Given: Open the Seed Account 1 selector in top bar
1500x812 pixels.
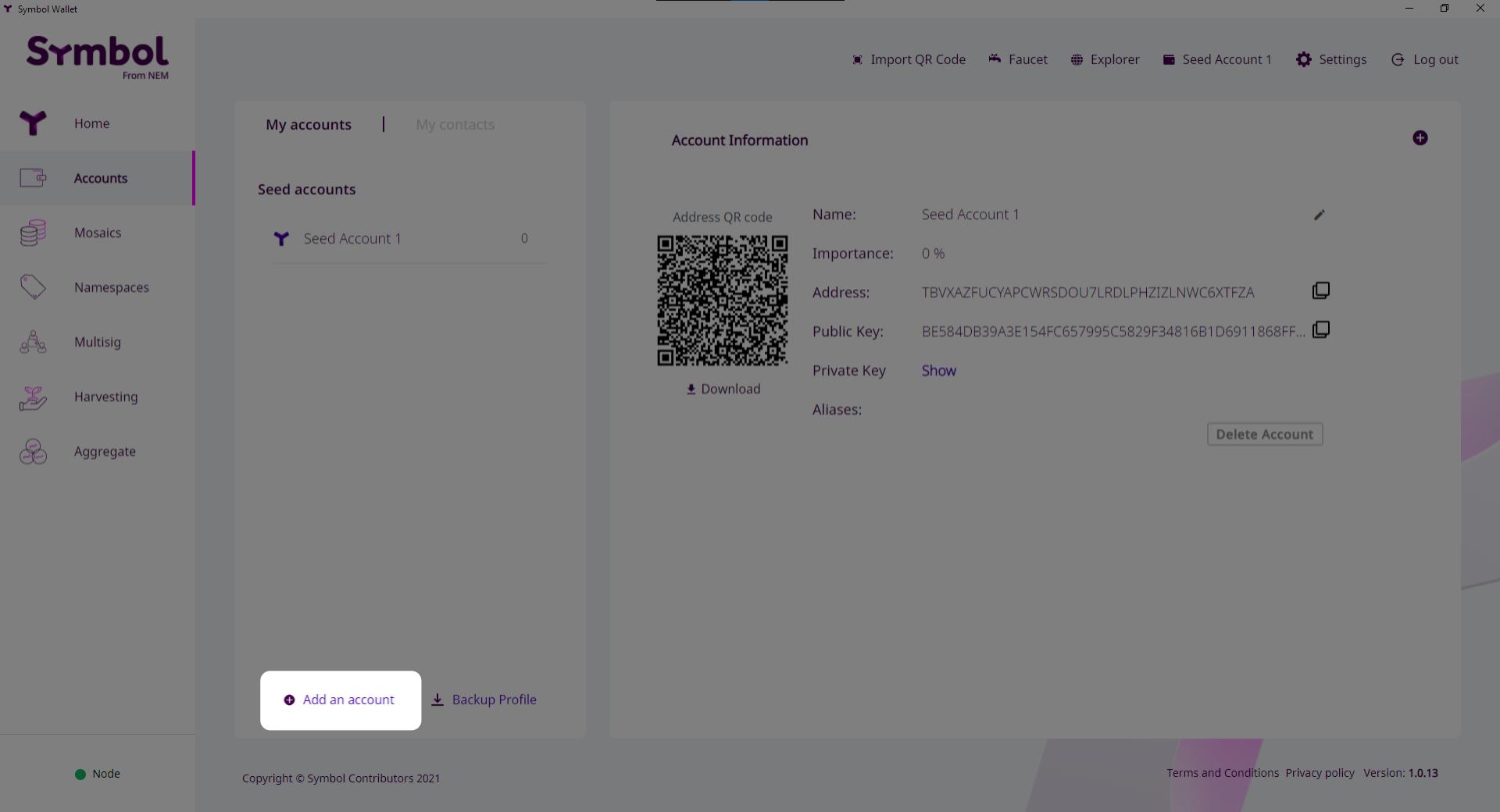Looking at the screenshot, I should [x=1217, y=59].
